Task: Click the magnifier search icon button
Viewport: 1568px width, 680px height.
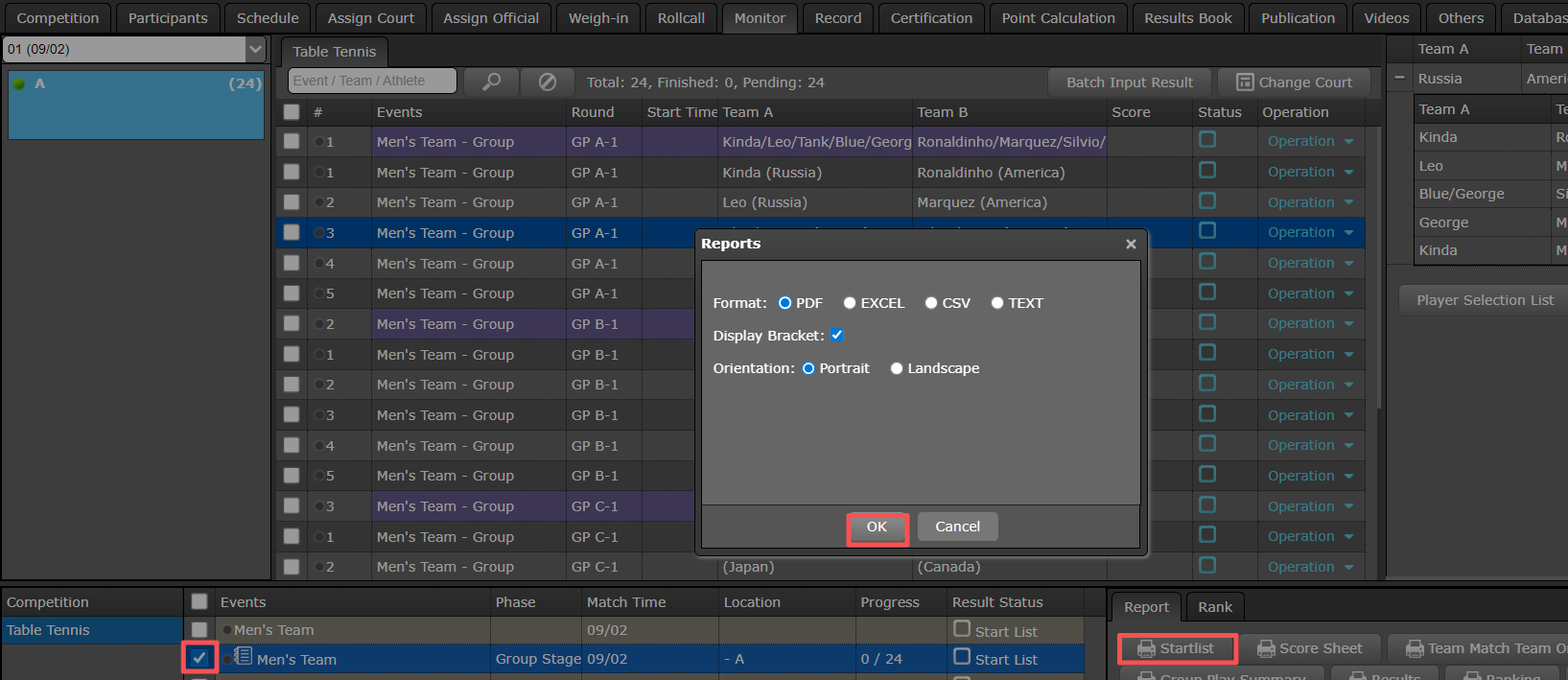Action: pos(491,82)
